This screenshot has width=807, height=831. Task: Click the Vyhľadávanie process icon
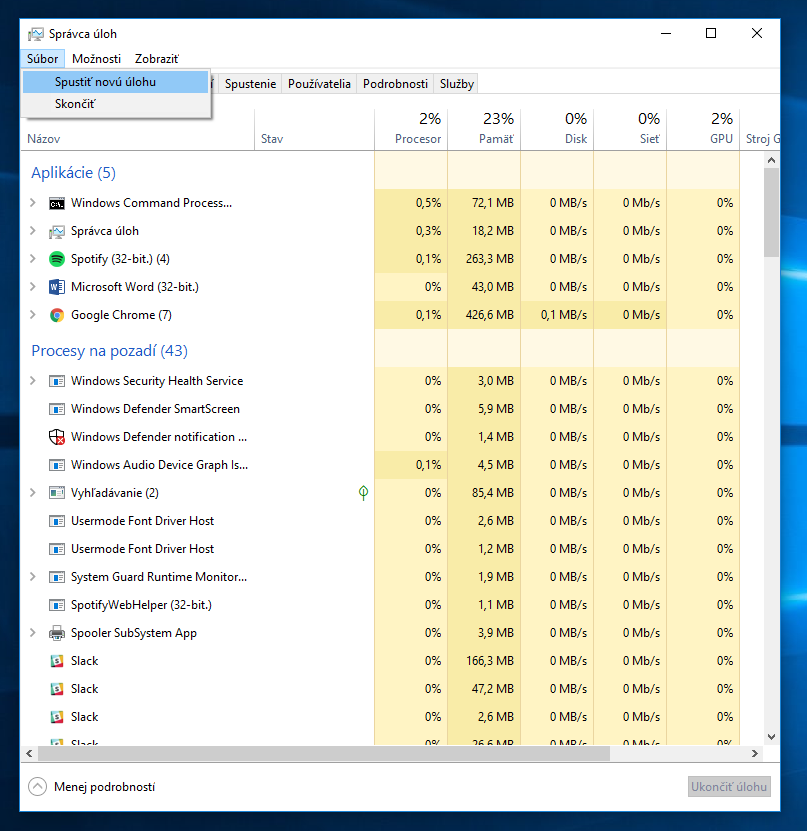coord(57,493)
